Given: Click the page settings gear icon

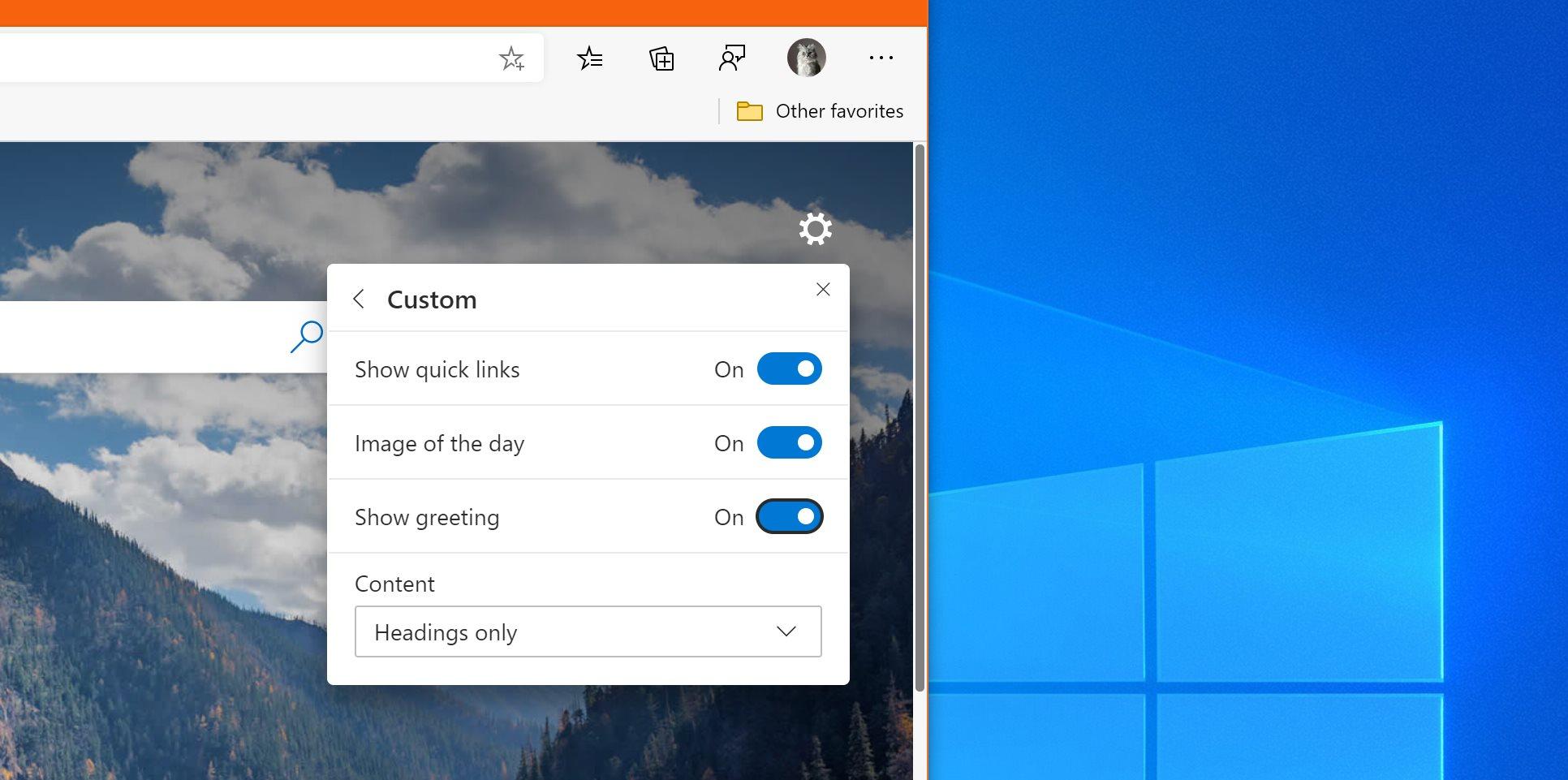Looking at the screenshot, I should [x=815, y=229].
